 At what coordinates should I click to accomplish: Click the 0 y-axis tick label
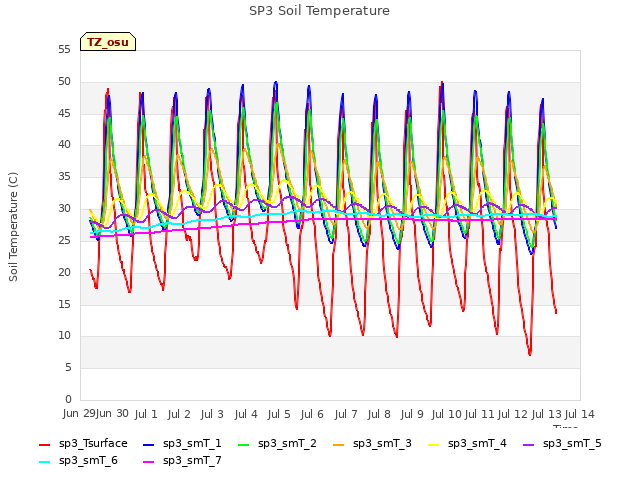[x=68, y=399]
